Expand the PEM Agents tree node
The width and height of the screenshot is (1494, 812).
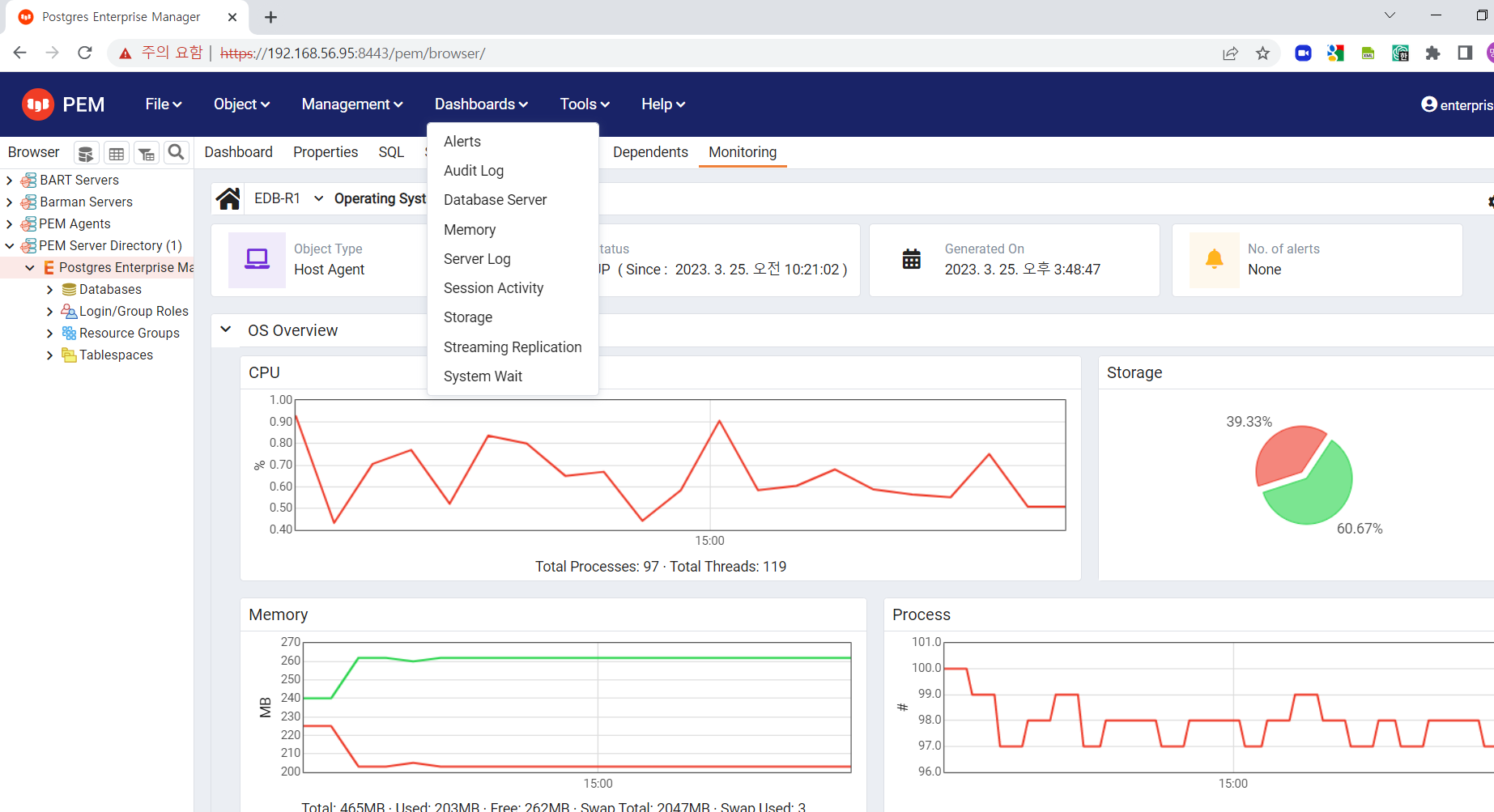tap(10, 223)
